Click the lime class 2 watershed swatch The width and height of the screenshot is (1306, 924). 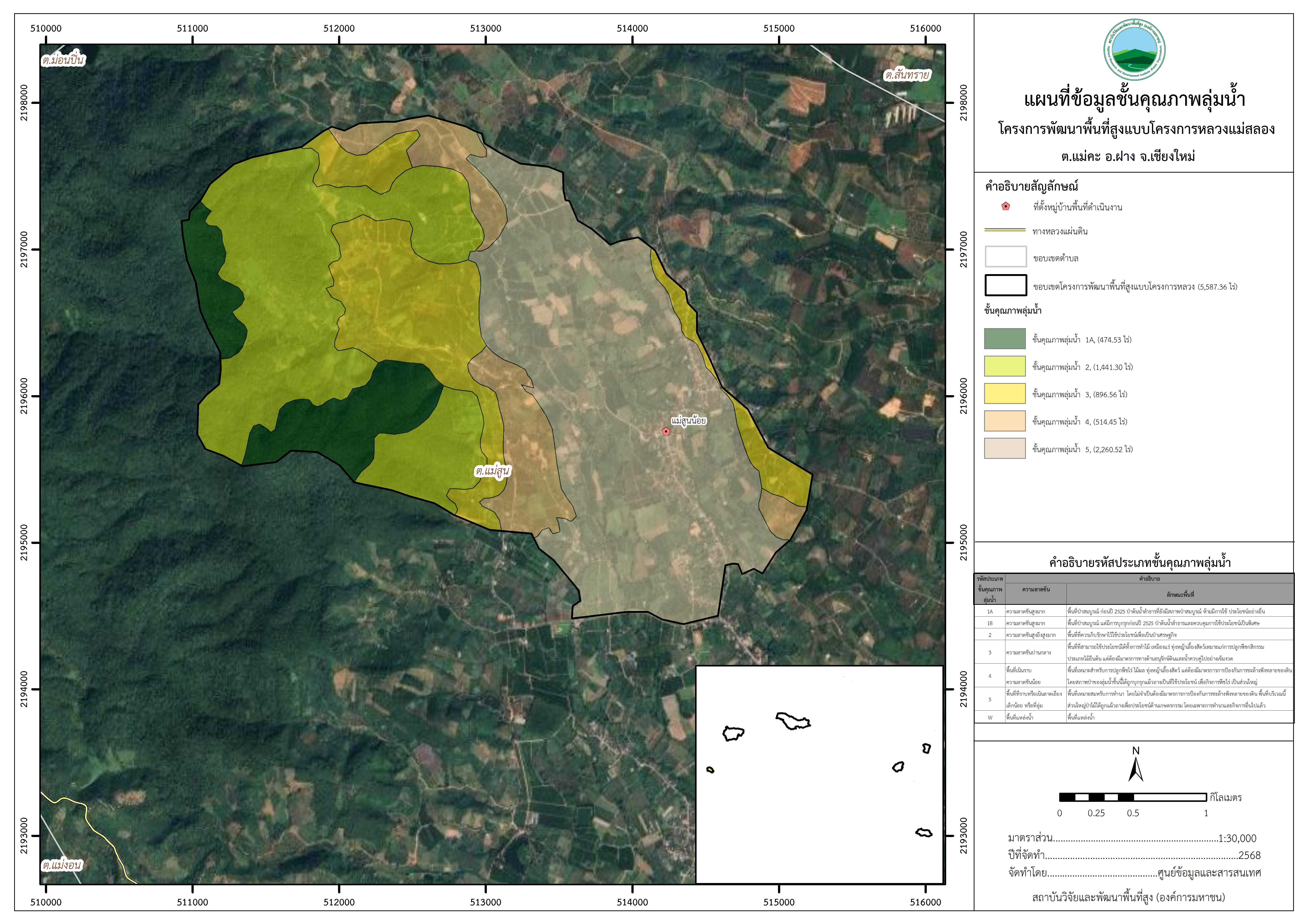1005,366
